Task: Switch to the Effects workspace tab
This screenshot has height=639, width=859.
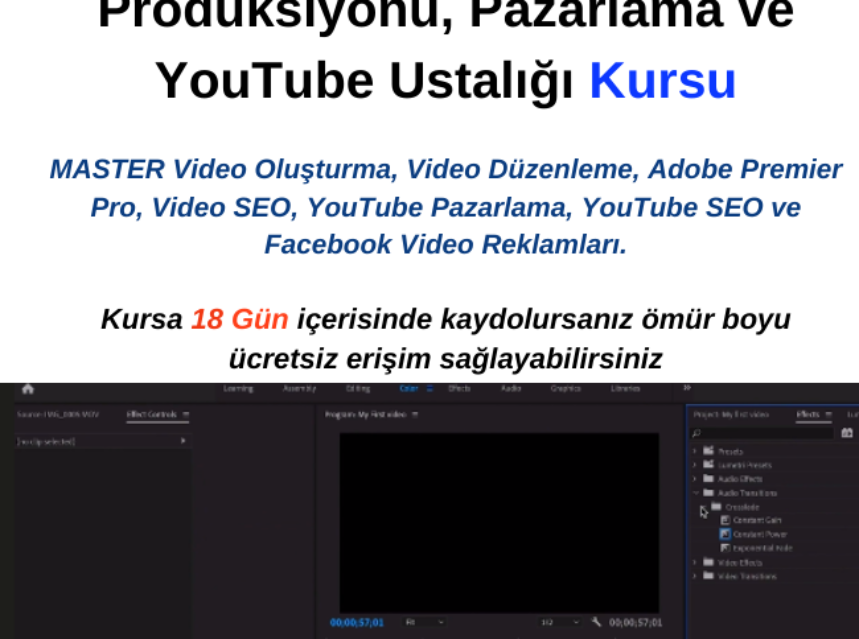Action: [x=459, y=389]
